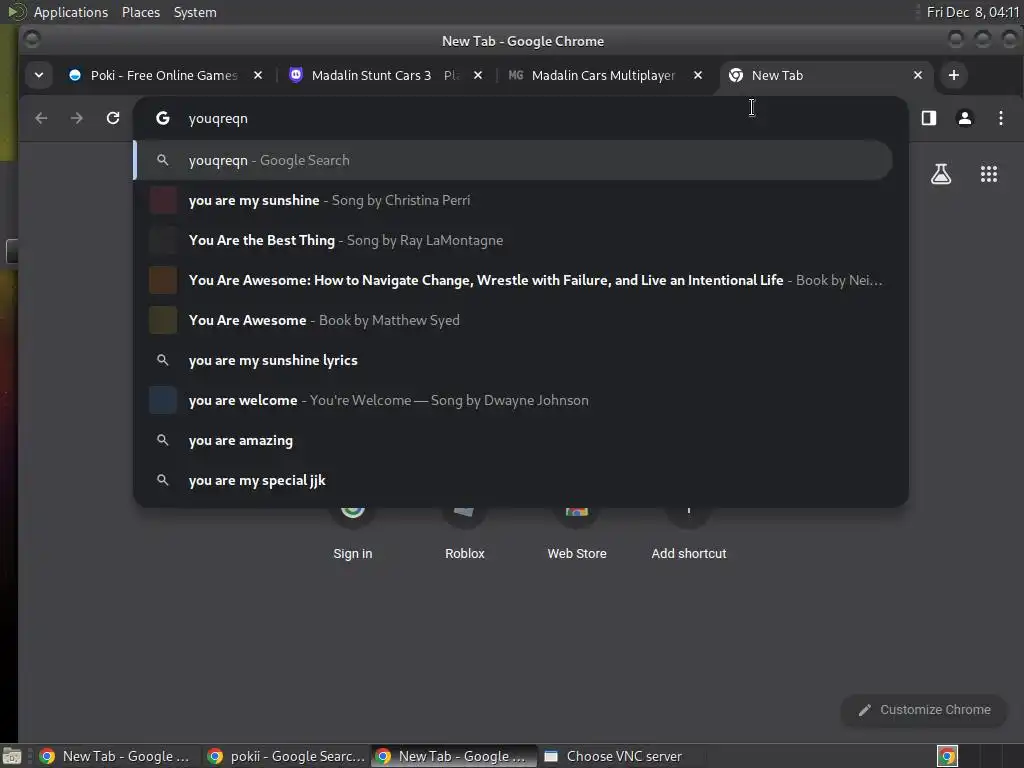
Task: Open the Chrome three-dot menu
Action: (1000, 118)
